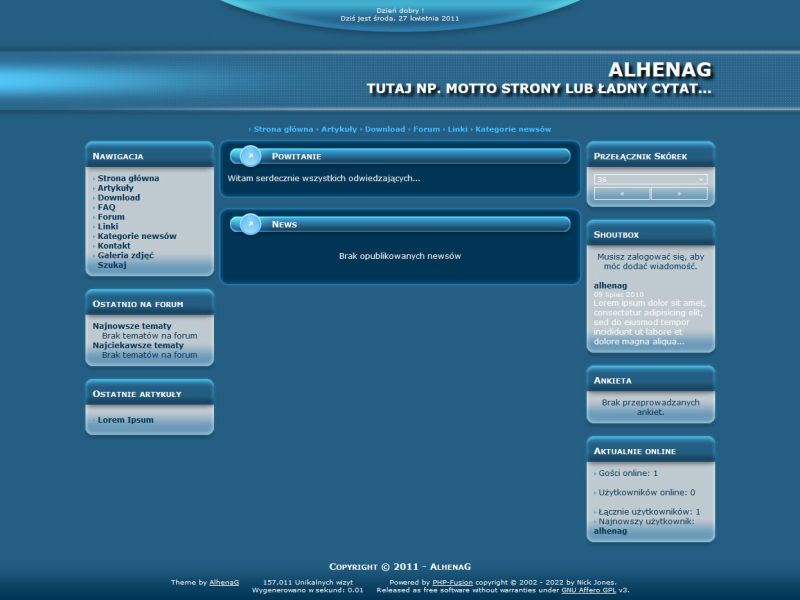Click alhenag username in Shoutbox
Screen dimensions: 800x600
(x=610, y=285)
